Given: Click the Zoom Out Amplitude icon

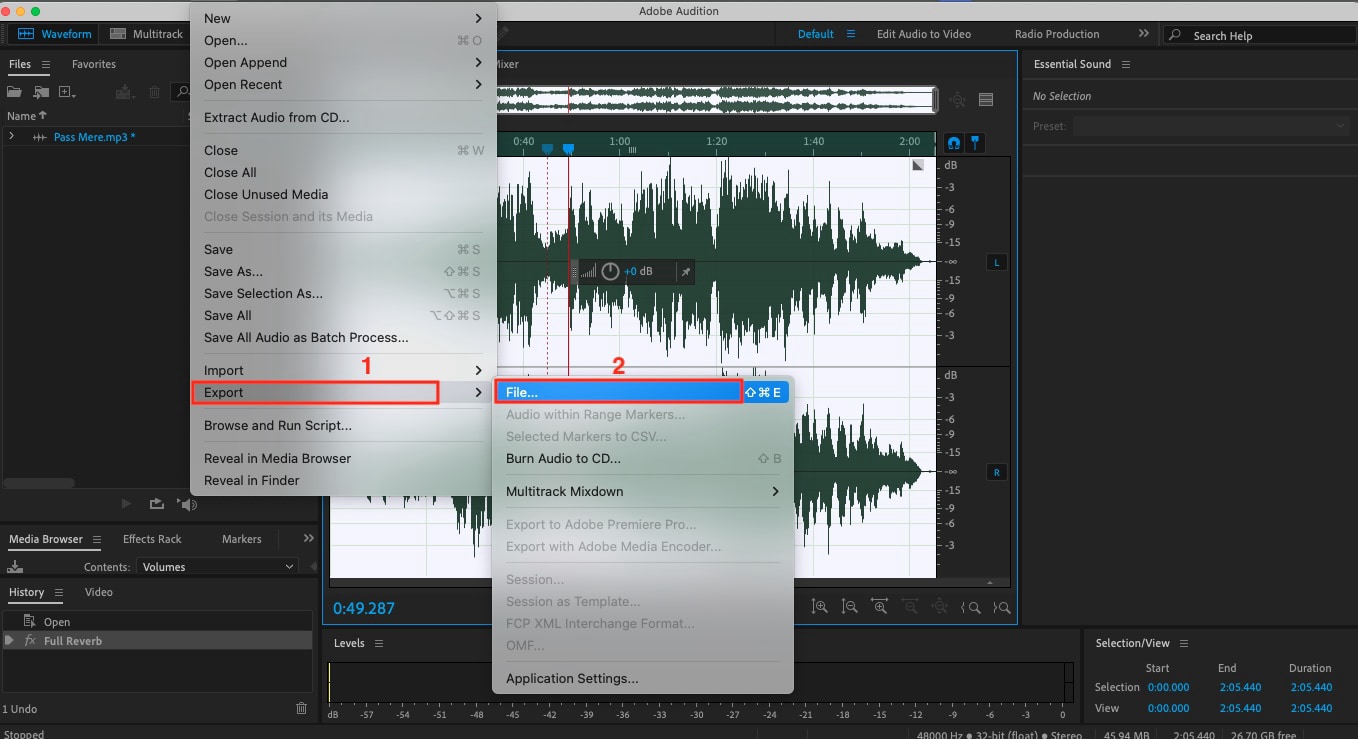Looking at the screenshot, I should tap(850, 607).
